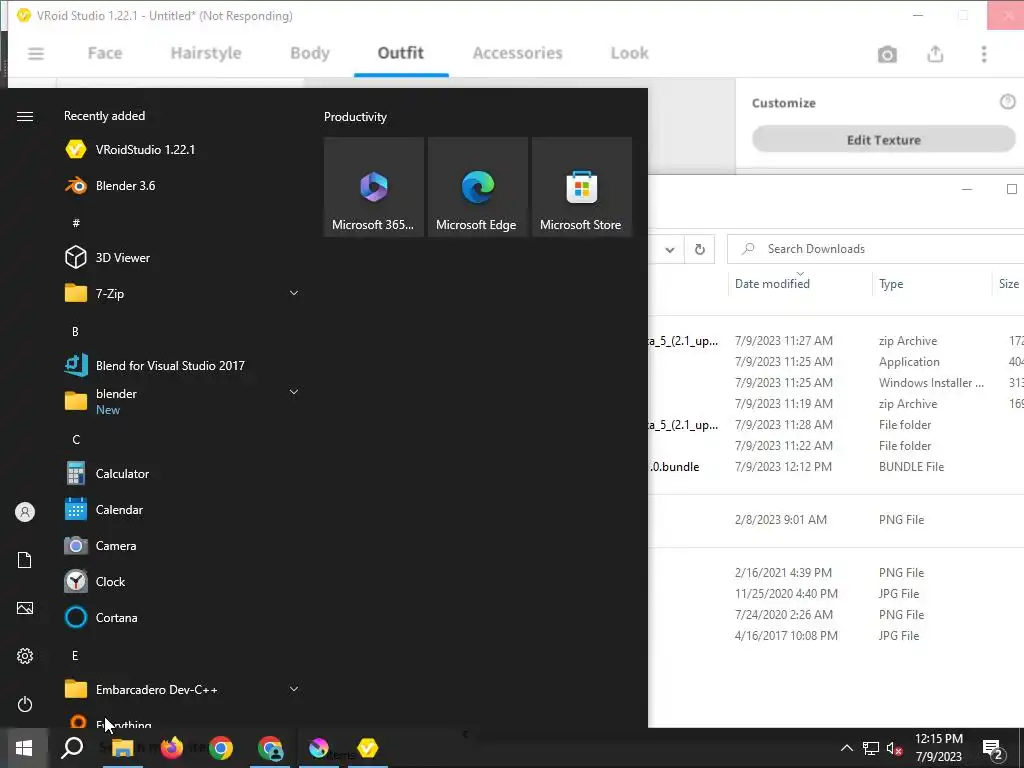Click the taskbar clock showing 12:15 PM
The width and height of the screenshot is (1024, 768).
939,748
